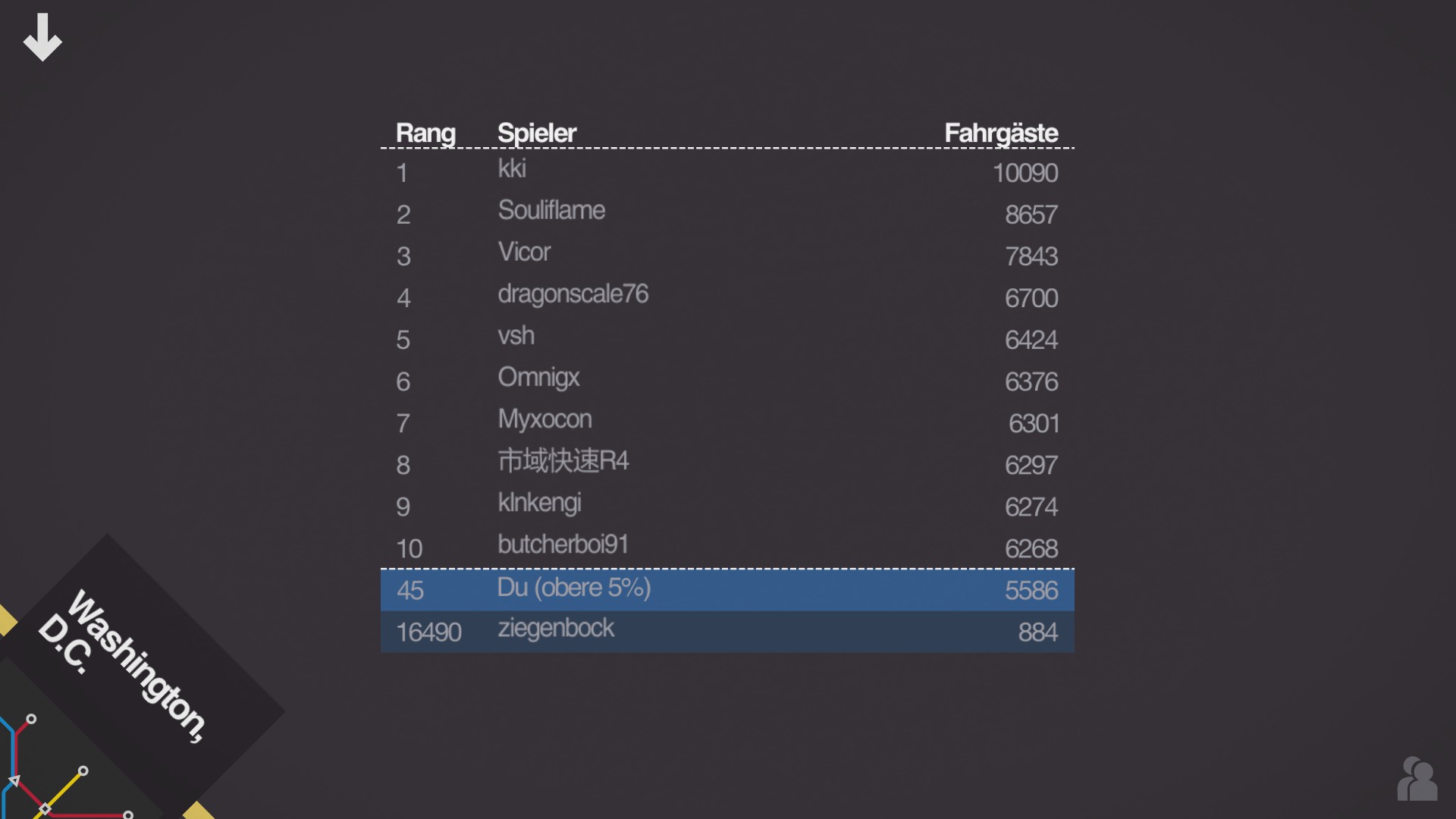Click the Spieler column header
This screenshot has width=1456, height=819.
537,133
